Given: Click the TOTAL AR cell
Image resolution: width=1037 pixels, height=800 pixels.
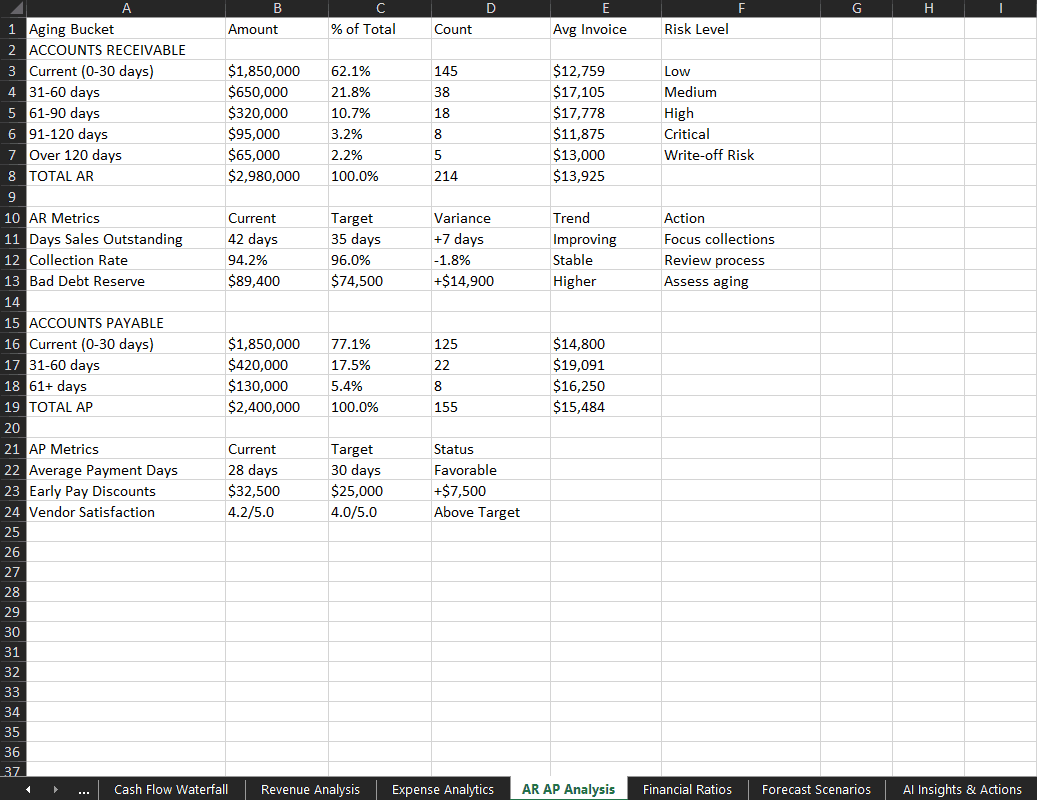Looking at the screenshot, I should pos(125,176).
